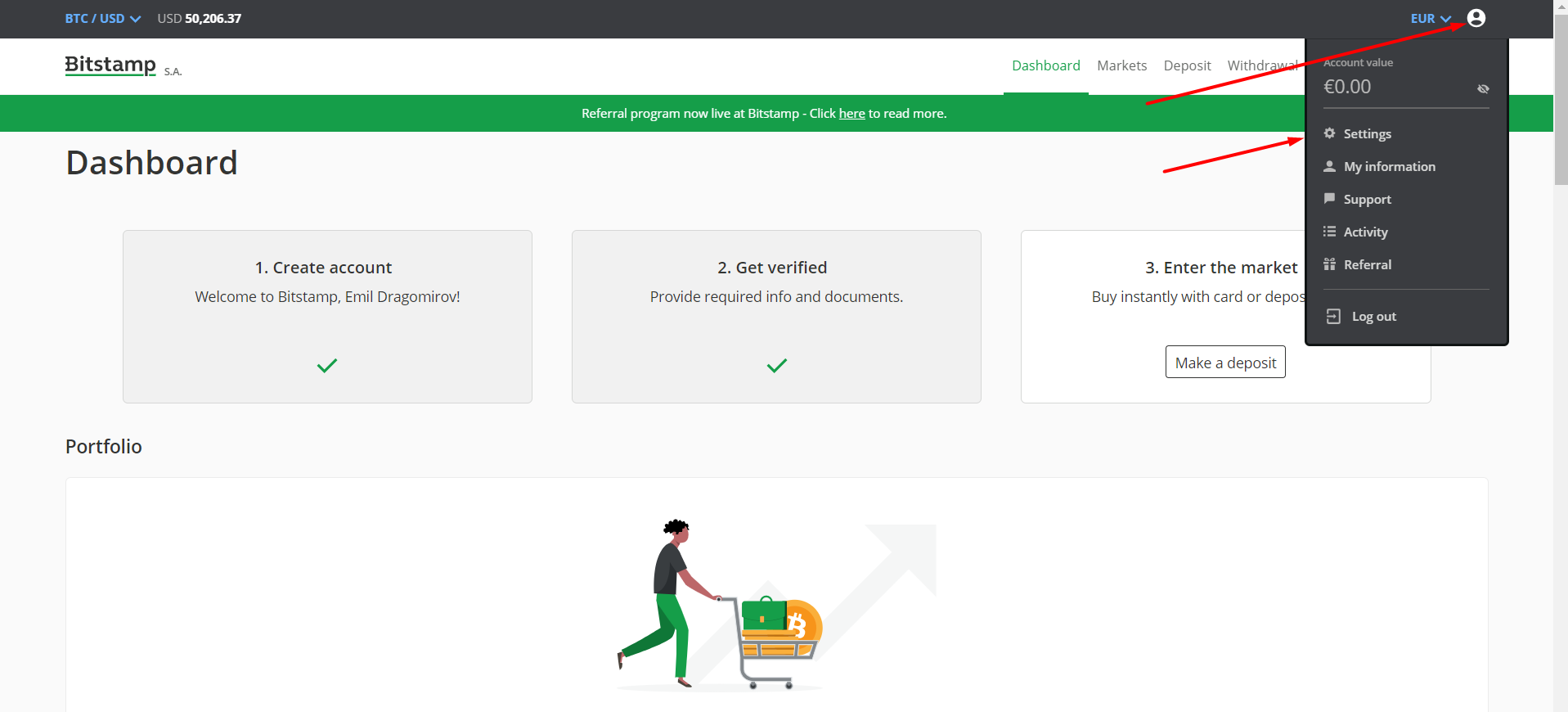Click the Create account step card

tap(327, 317)
